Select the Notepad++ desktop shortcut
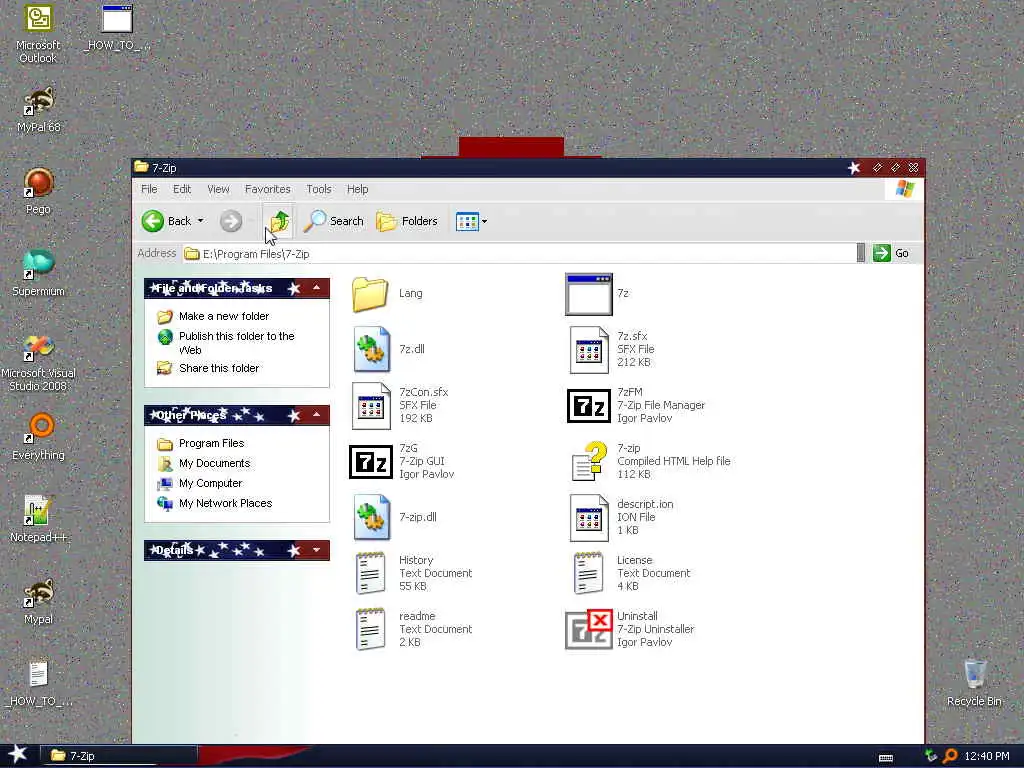Viewport: 1024px width, 768px height. (38, 519)
